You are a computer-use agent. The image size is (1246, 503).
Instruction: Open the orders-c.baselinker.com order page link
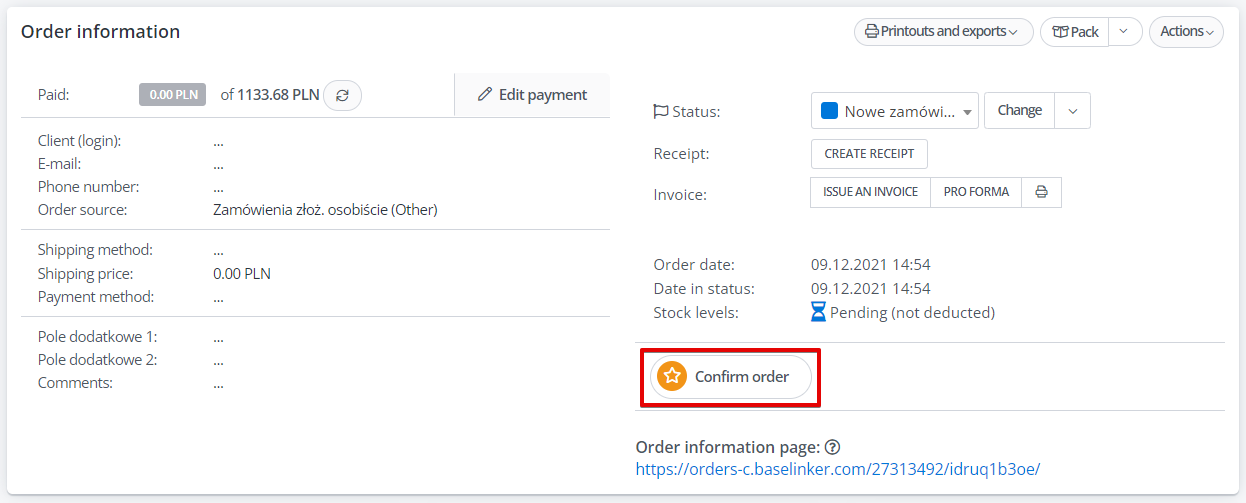[838, 468]
